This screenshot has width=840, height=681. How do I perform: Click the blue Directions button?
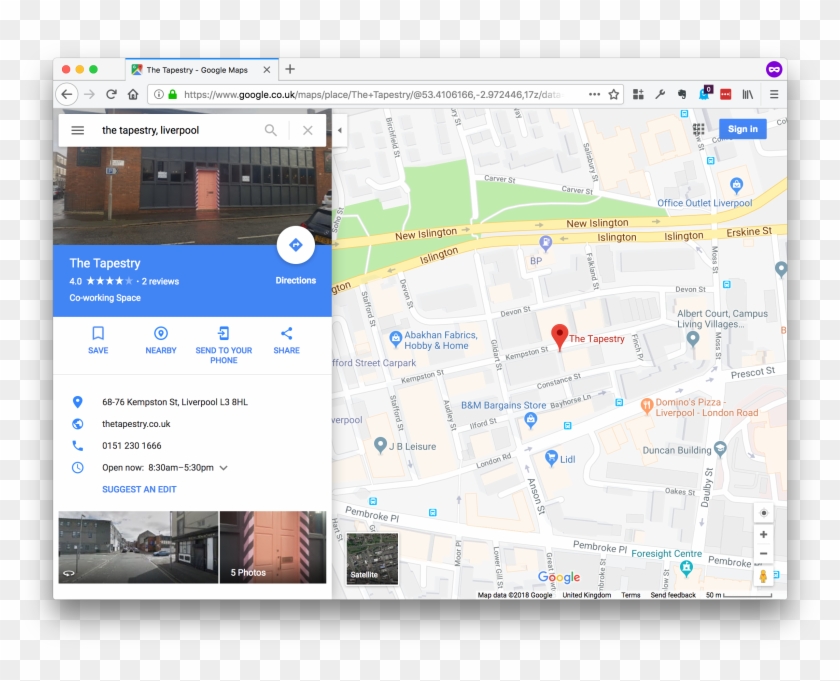pos(295,246)
